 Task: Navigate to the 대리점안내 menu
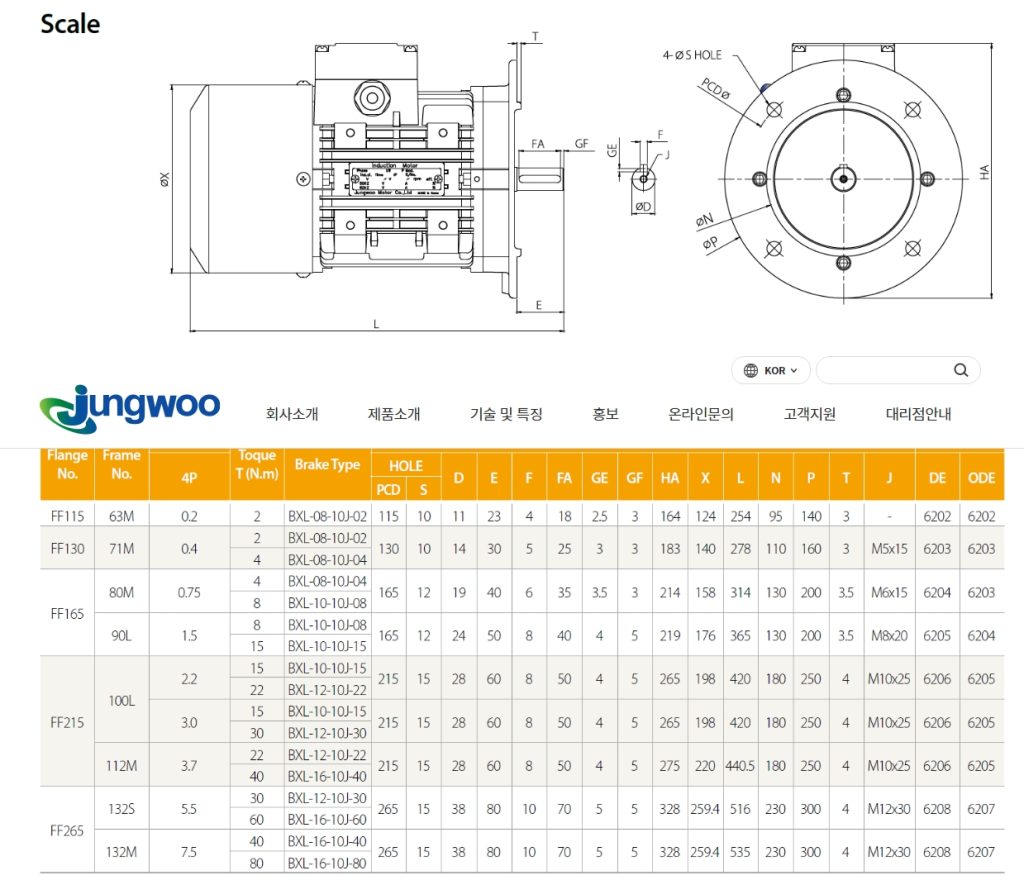(x=918, y=414)
